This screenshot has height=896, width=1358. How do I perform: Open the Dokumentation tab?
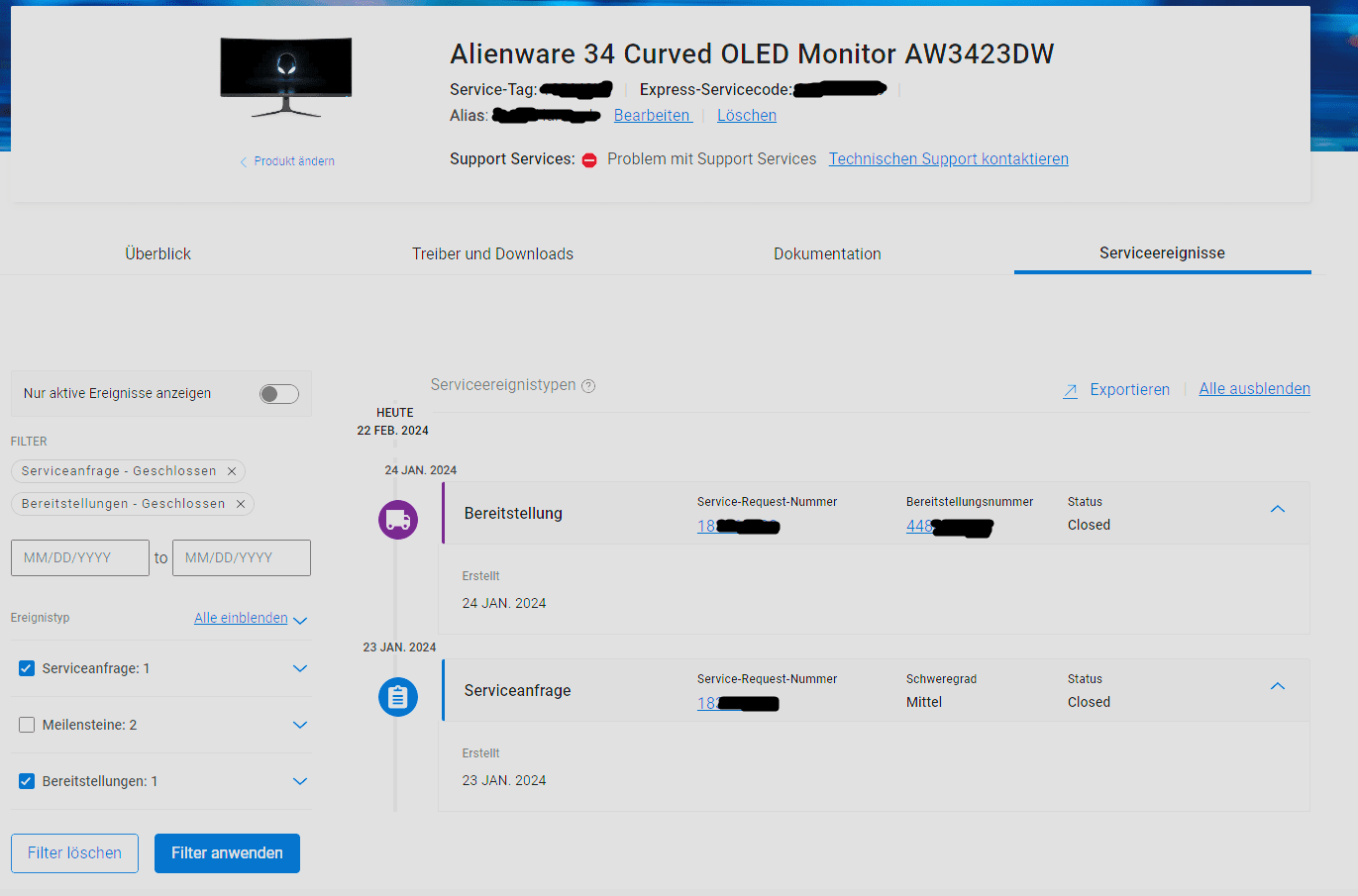[x=827, y=253]
